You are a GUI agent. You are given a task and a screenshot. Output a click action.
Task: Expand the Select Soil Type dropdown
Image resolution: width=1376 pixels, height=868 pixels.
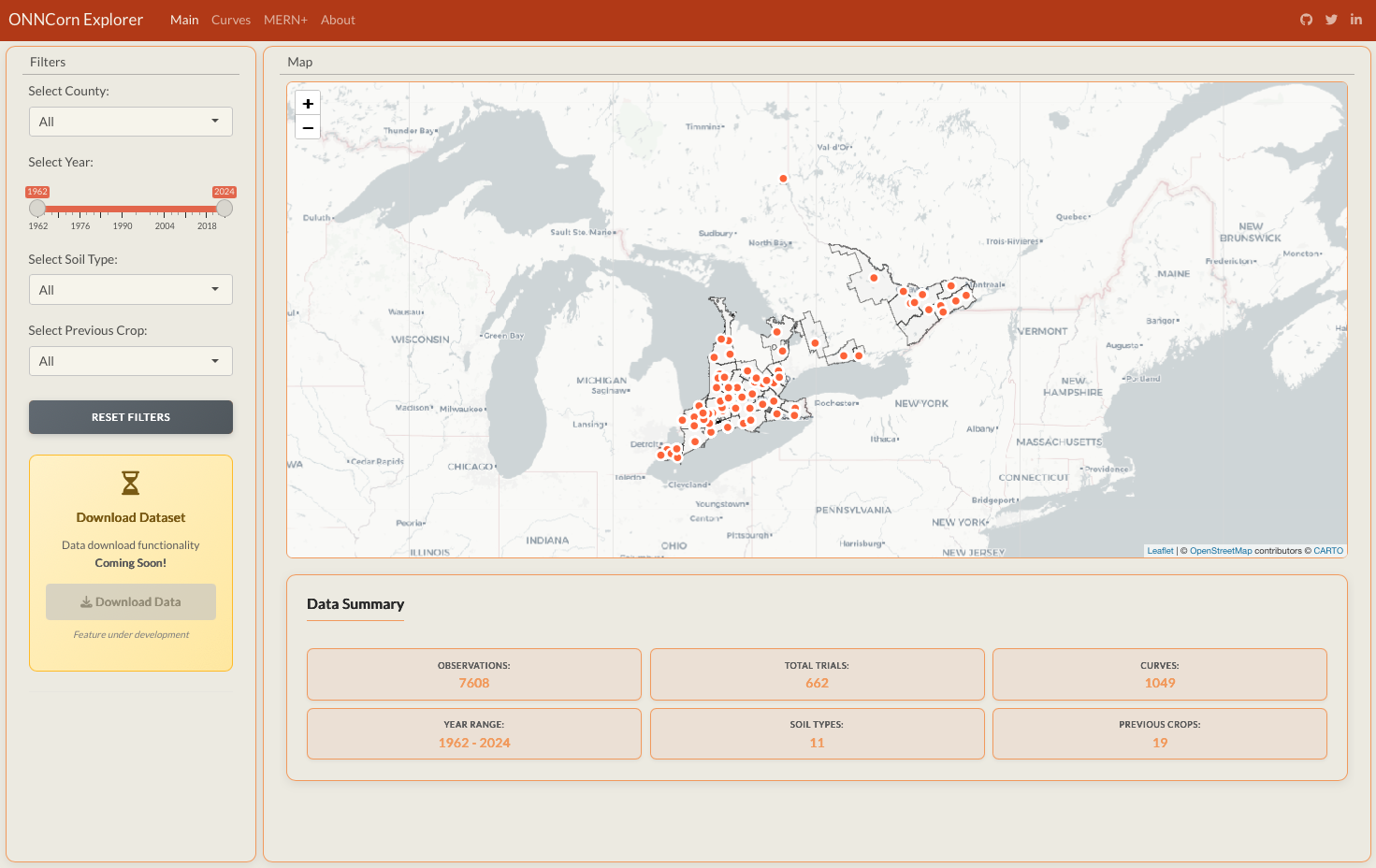pyautogui.click(x=130, y=290)
